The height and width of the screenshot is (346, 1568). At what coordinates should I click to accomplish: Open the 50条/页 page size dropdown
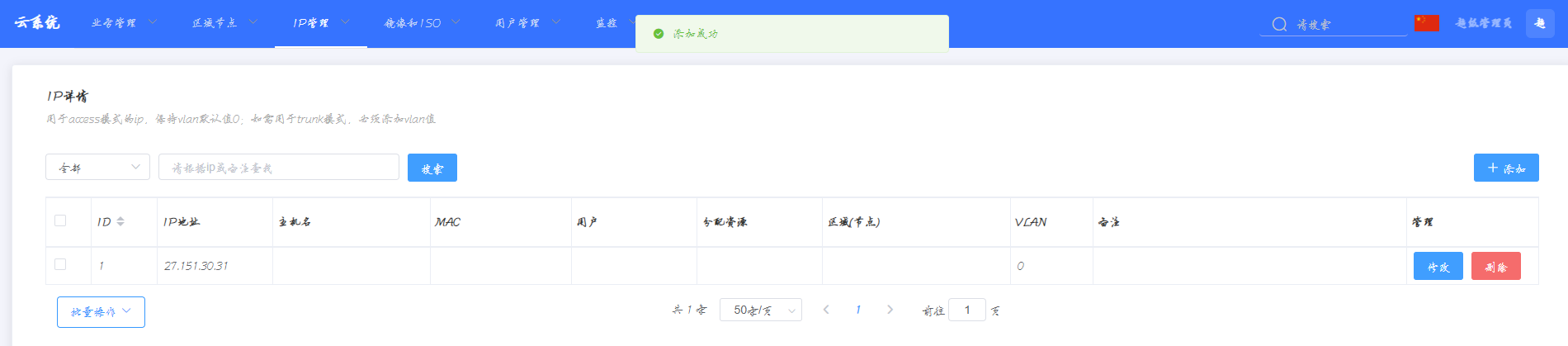760,310
